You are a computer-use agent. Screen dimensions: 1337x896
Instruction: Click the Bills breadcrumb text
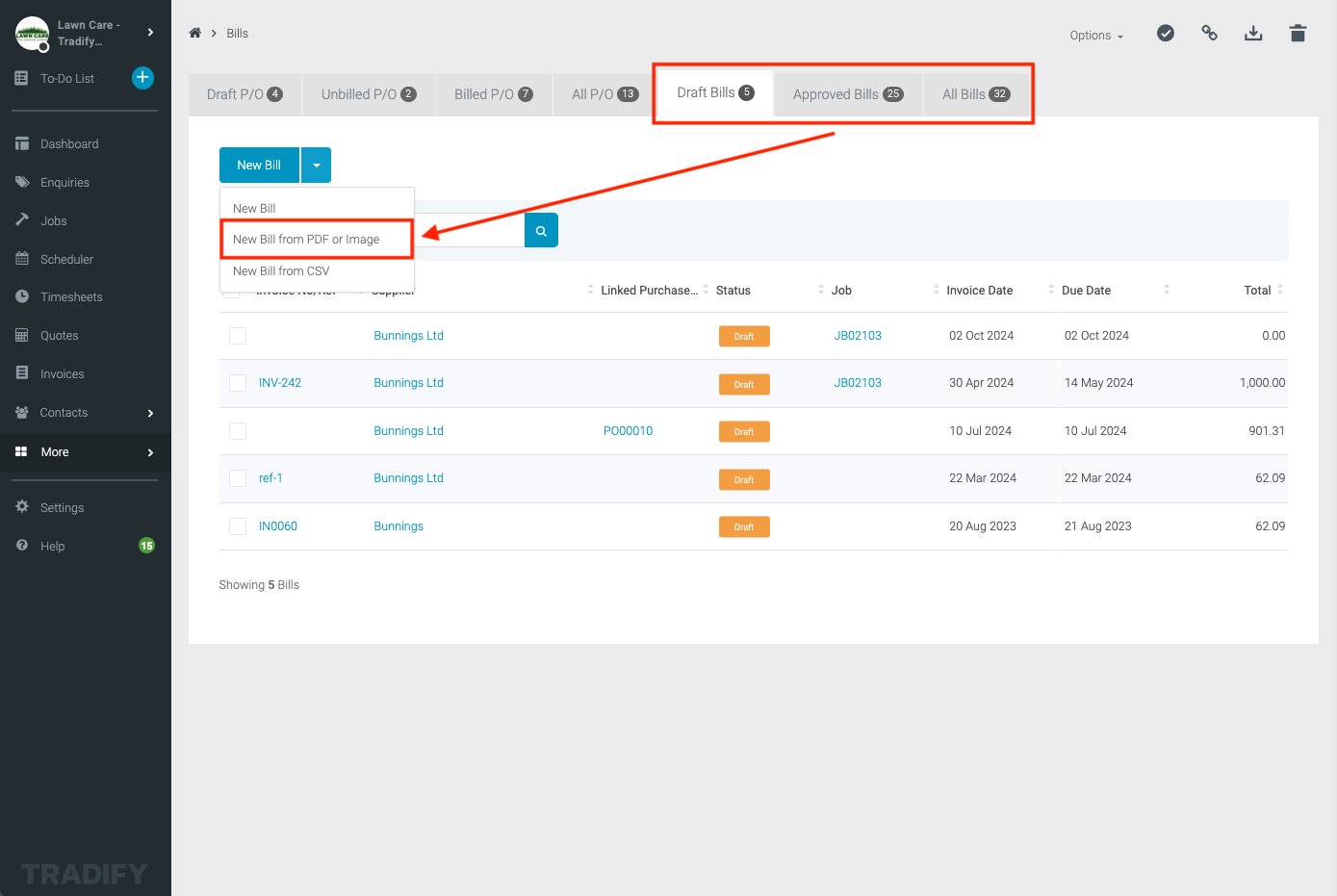[237, 34]
